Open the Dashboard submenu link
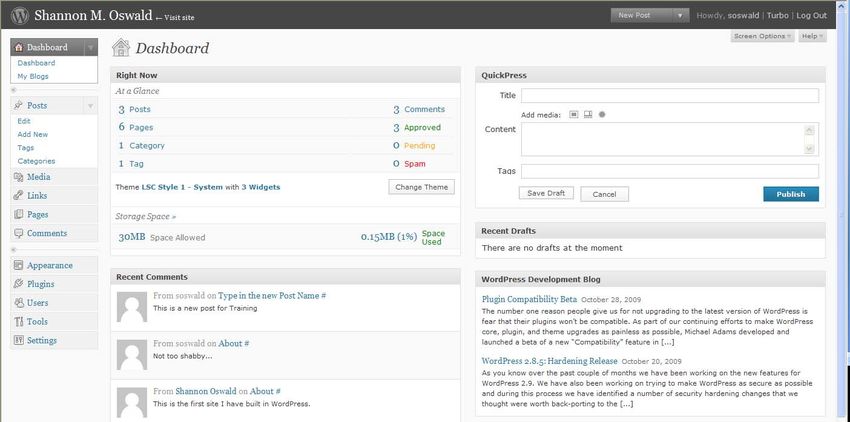The width and height of the screenshot is (850, 422). [36, 63]
